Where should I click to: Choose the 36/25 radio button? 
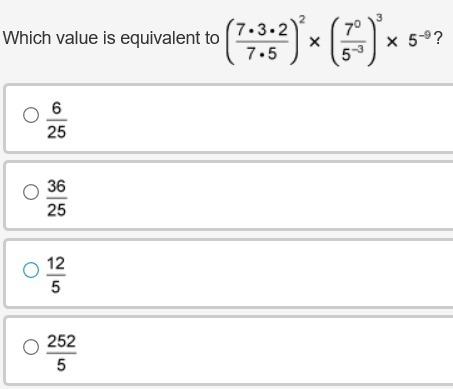pos(31,192)
